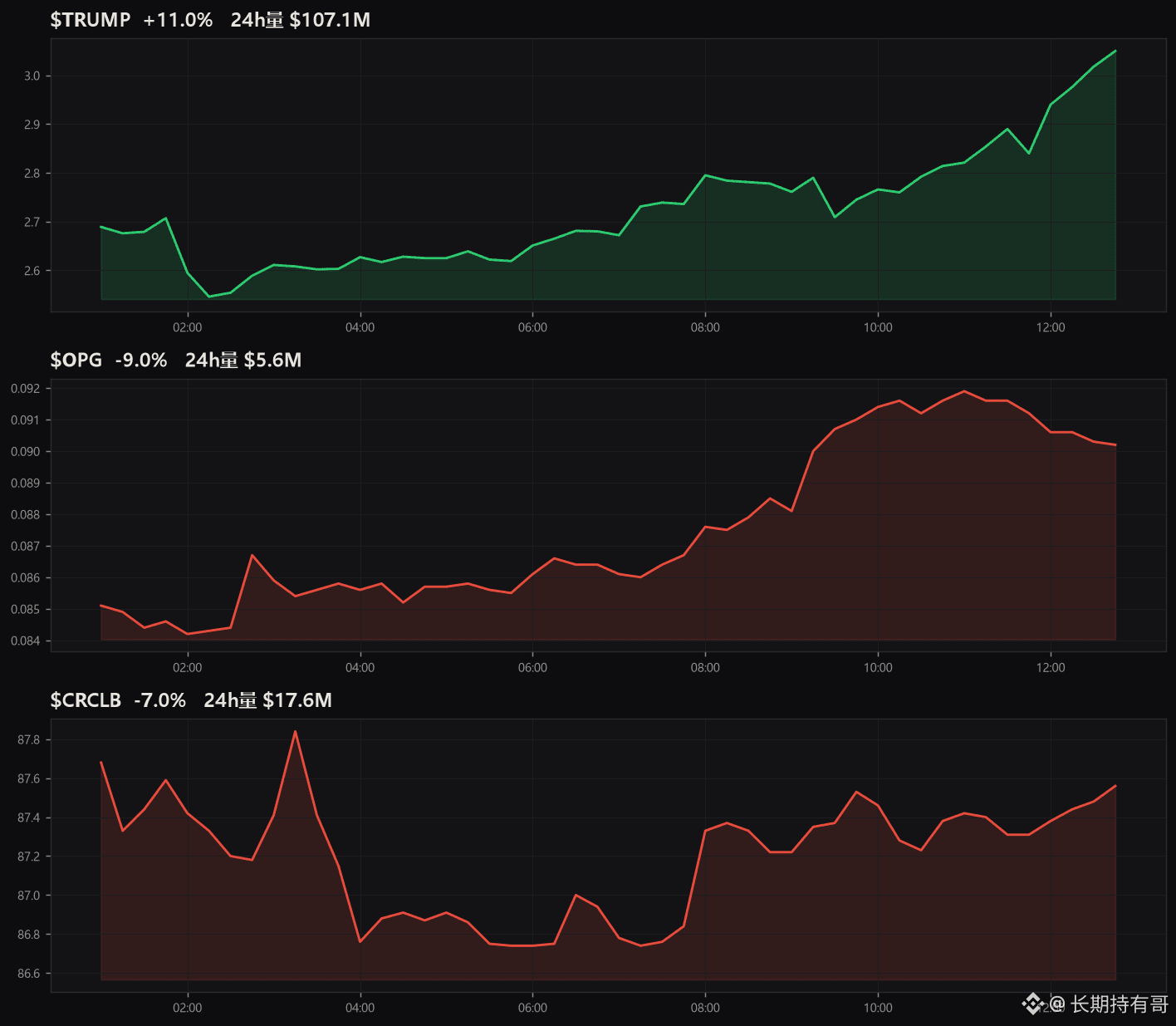Click 12:00 on the $TRUMP time axis

click(x=1051, y=327)
